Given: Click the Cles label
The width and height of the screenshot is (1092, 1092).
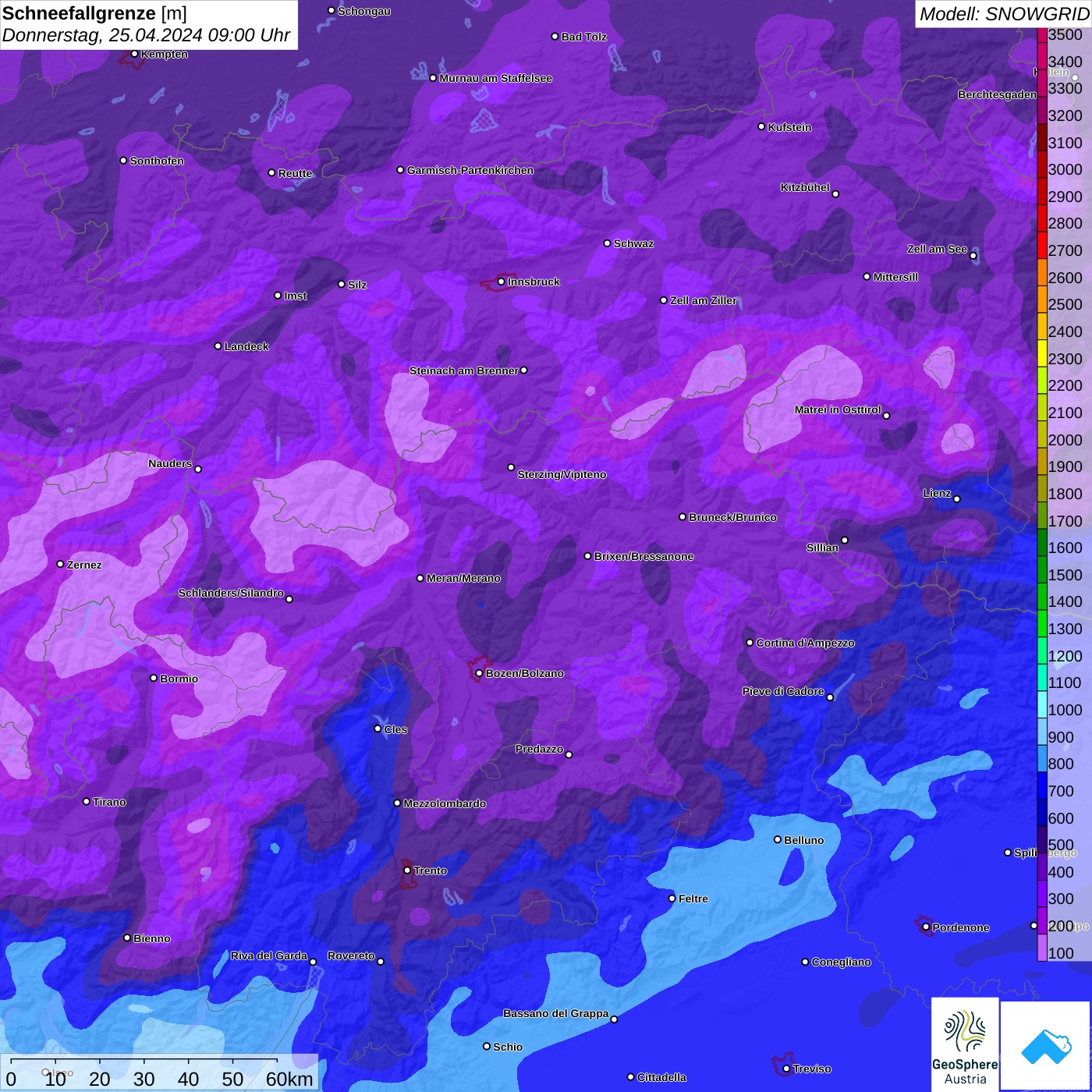Looking at the screenshot, I should 395,729.
